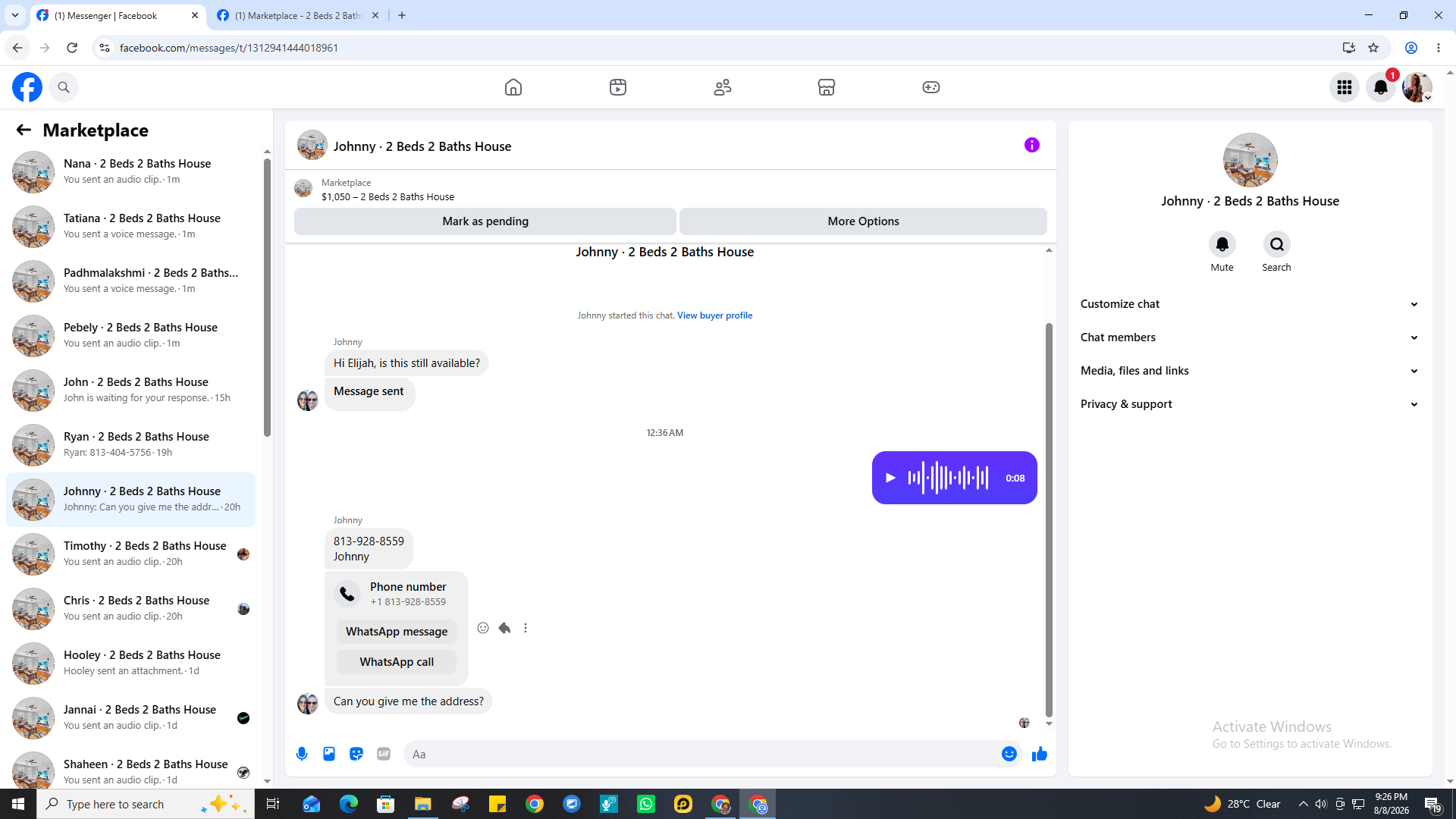Open Tatiana's conversation
Viewport: 1456px width, 819px height.
pos(130,226)
